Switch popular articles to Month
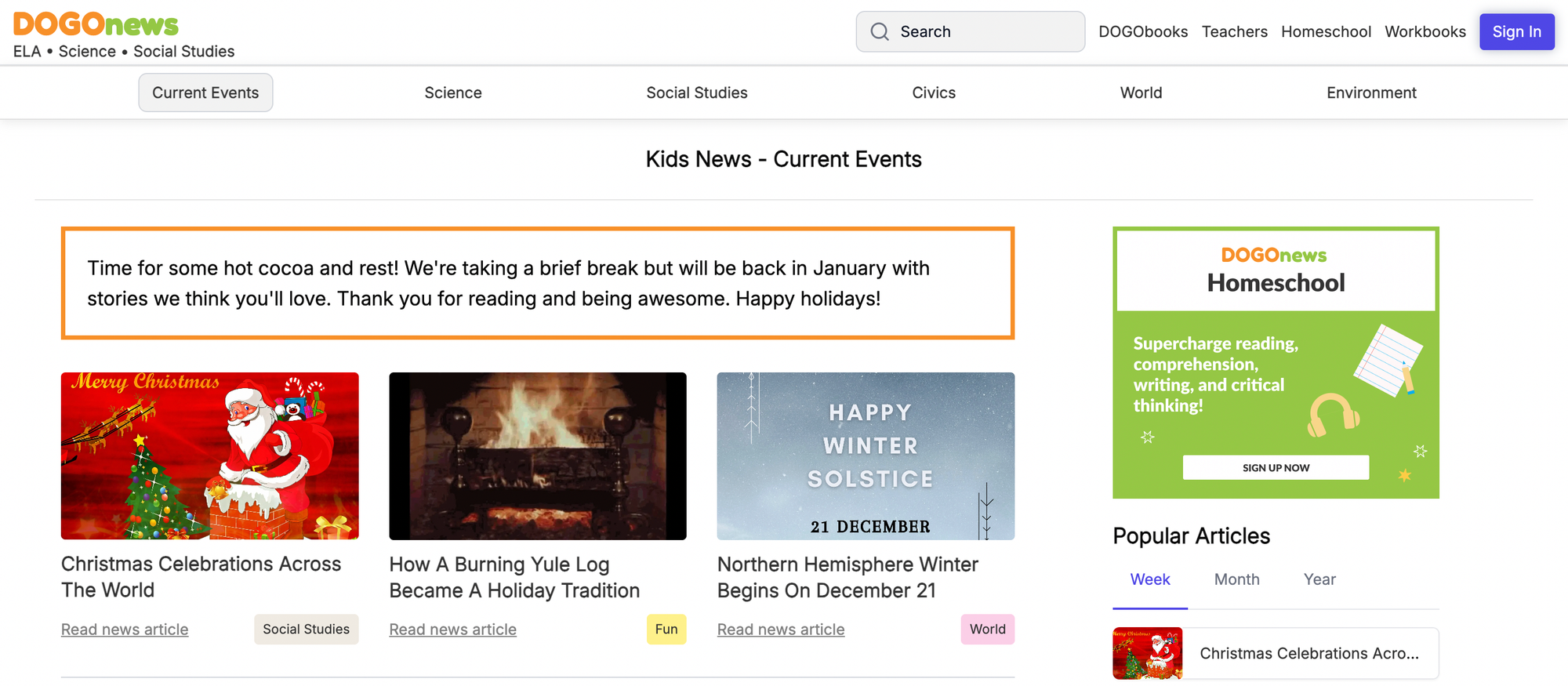The image size is (1568, 686). point(1237,579)
